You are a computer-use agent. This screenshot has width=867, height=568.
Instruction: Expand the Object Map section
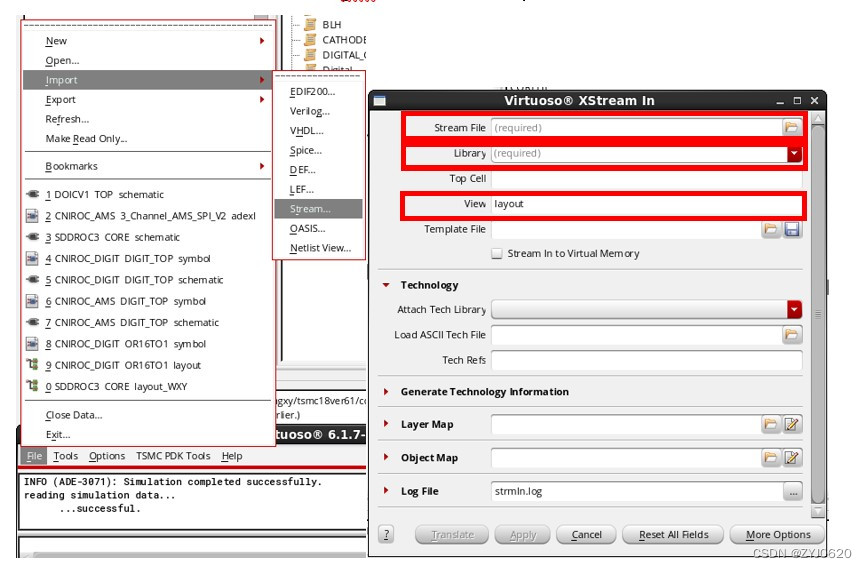(386, 457)
